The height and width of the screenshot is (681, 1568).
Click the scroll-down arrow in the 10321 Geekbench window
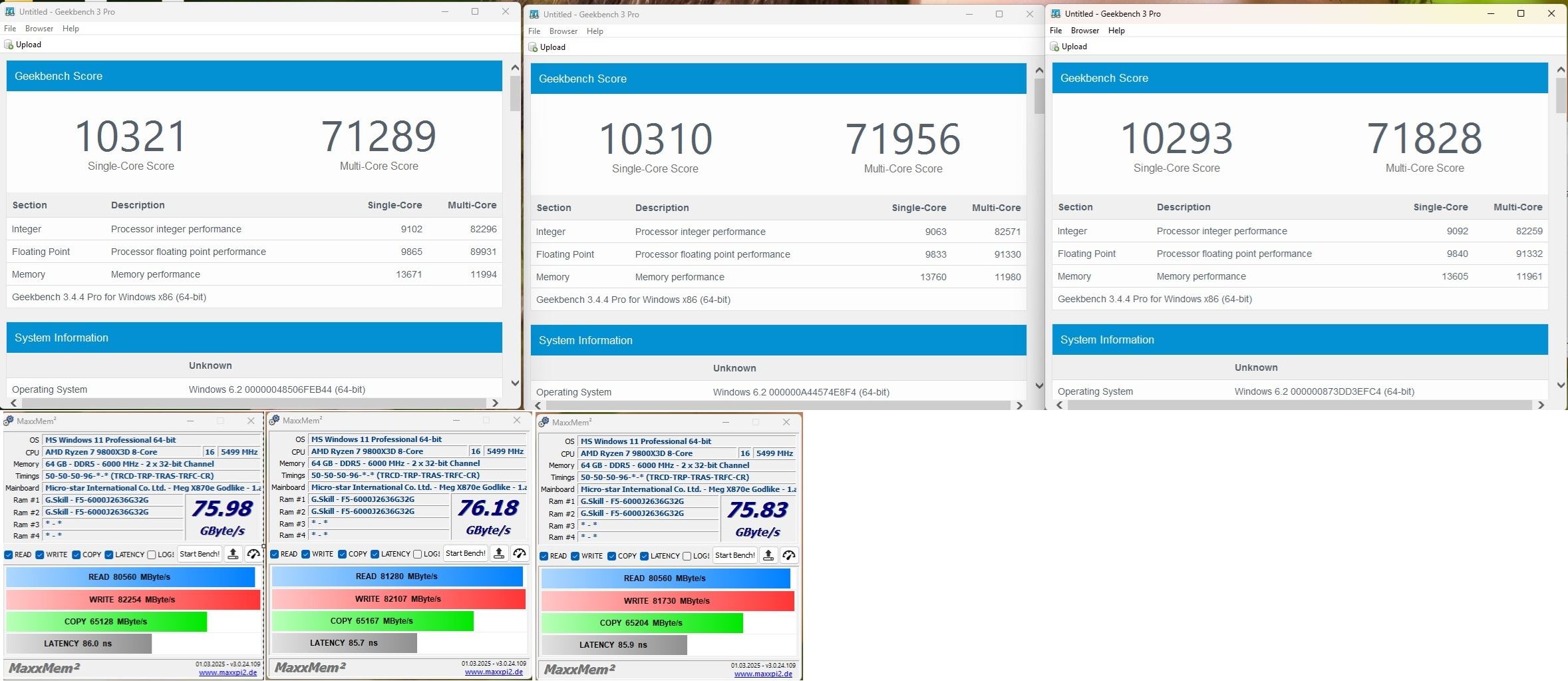click(515, 383)
